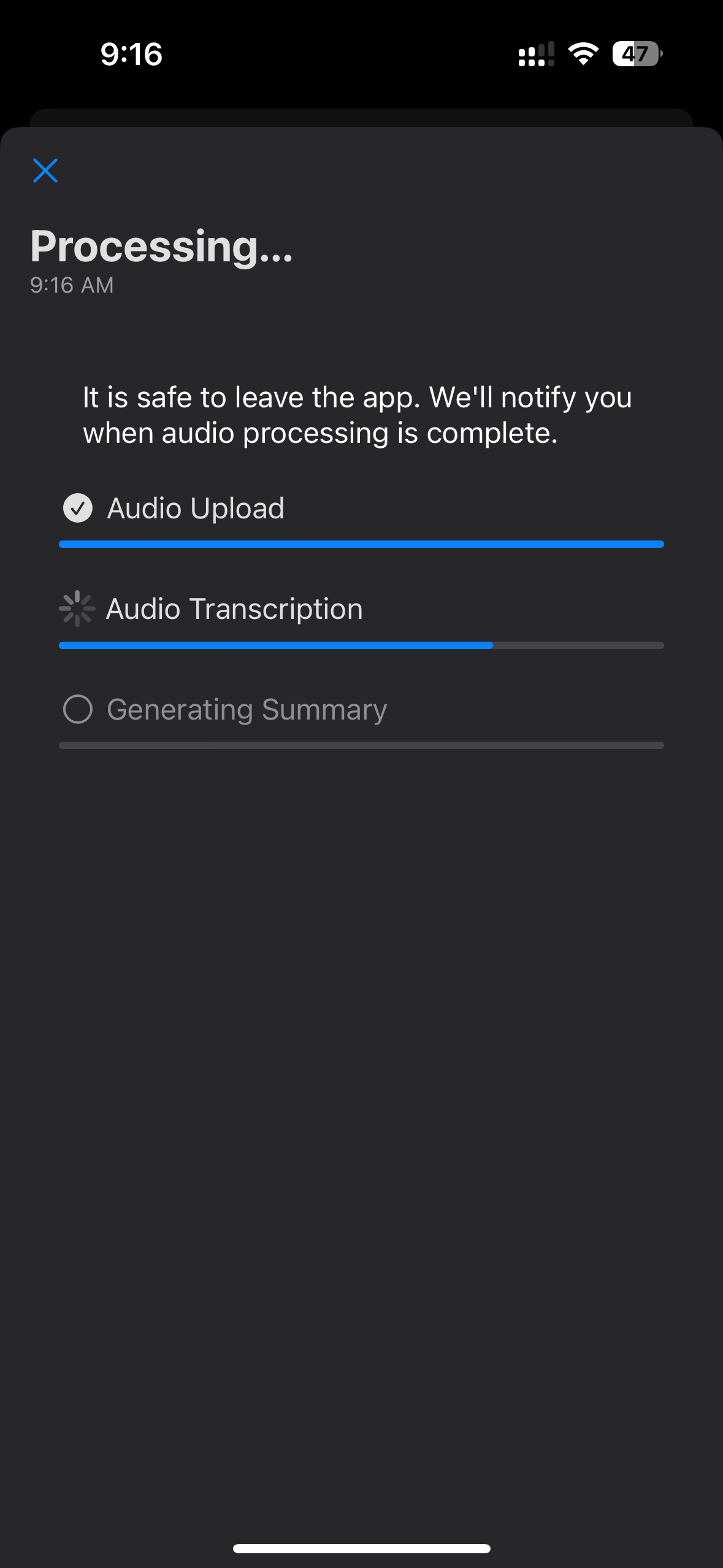Tap the empty Generating Summary circle icon
This screenshot has height=1568, width=723.
click(x=78, y=709)
